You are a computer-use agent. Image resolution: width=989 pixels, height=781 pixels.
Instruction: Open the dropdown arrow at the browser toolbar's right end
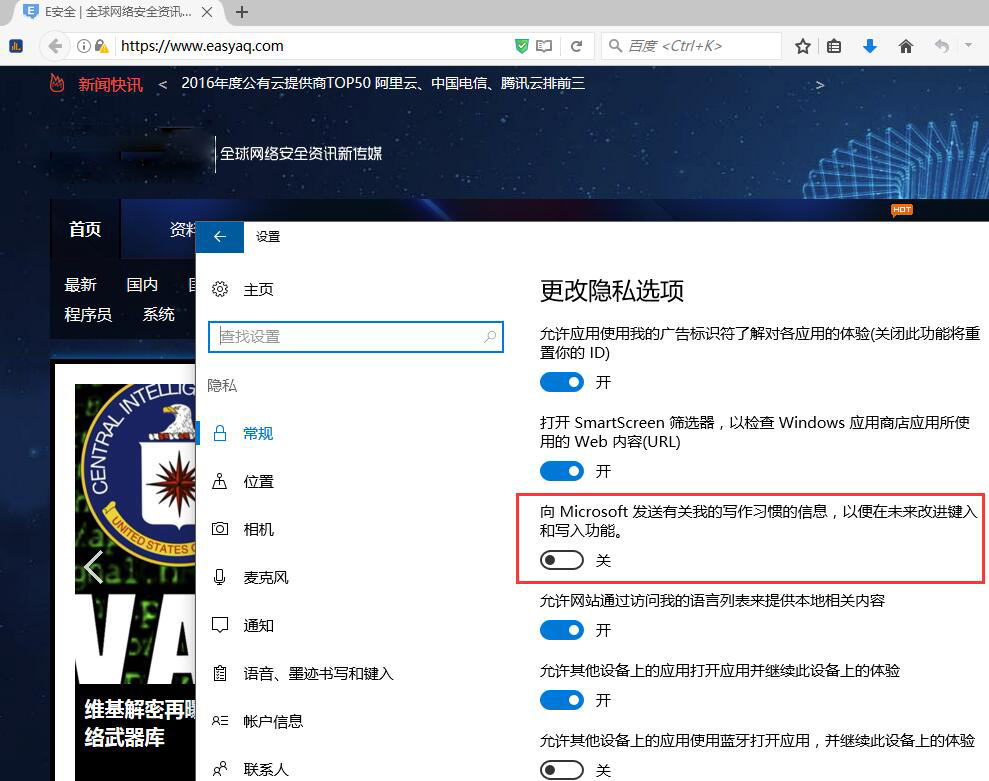tap(968, 45)
